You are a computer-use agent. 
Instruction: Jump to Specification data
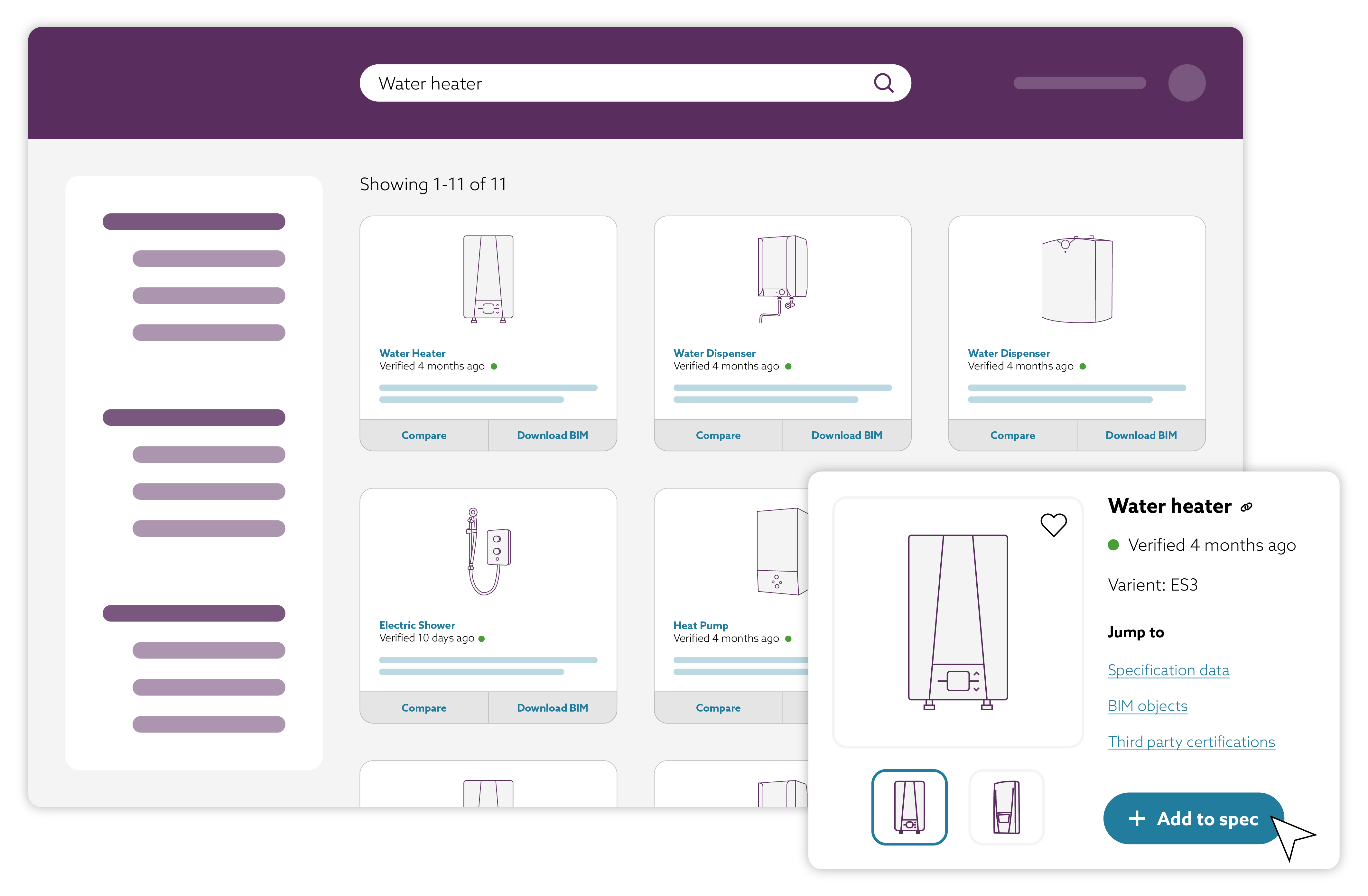pos(1168,670)
